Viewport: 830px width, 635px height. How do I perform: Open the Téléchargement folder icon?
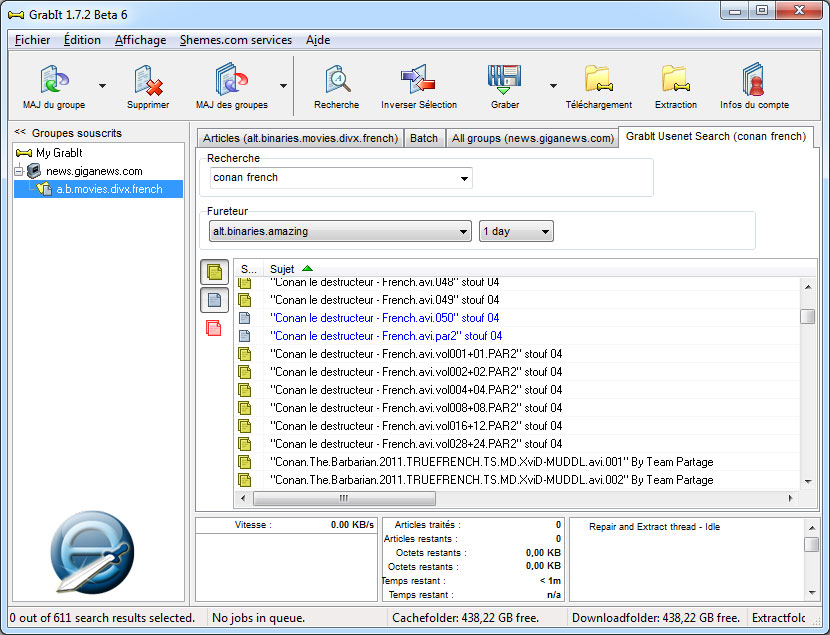599,79
